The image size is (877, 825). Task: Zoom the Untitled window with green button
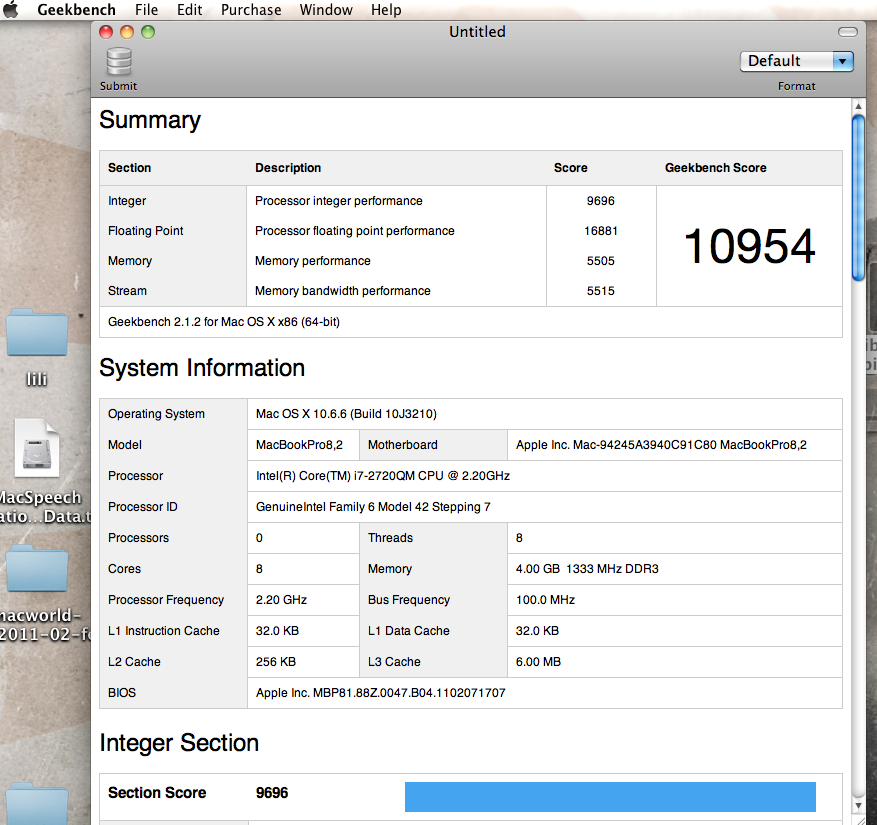[x=148, y=32]
